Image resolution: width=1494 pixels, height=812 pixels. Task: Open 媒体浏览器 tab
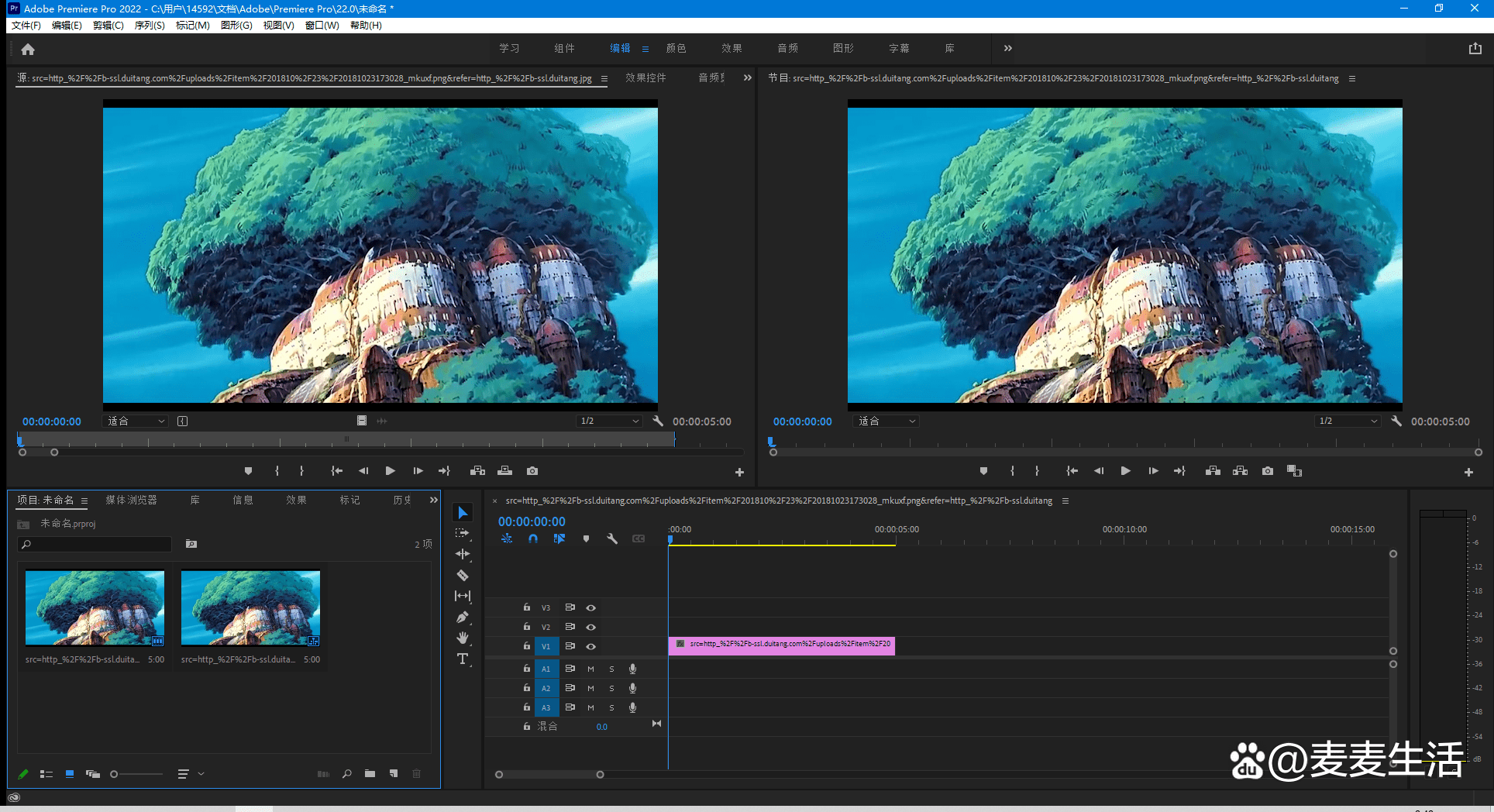(132, 500)
